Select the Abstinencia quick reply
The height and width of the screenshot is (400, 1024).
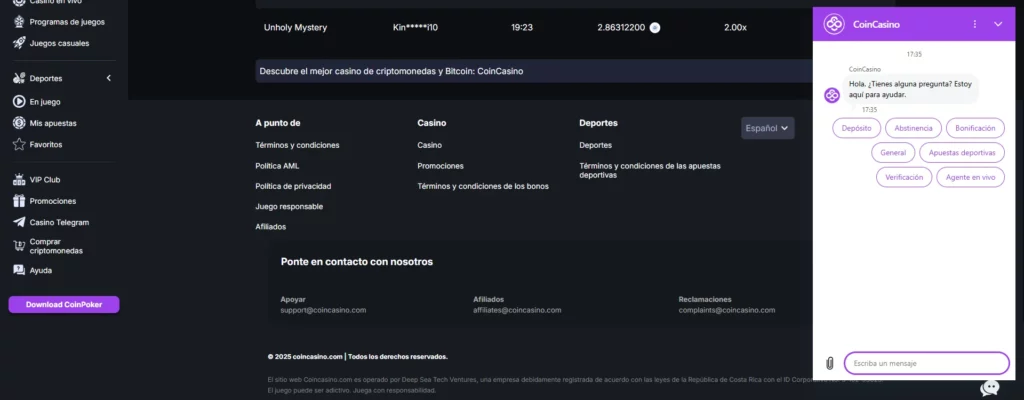913,128
